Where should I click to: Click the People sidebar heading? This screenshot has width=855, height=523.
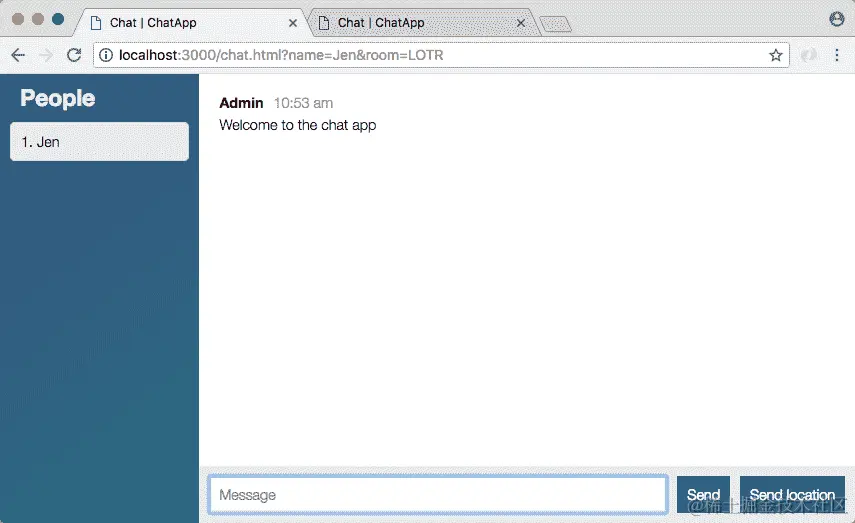pos(58,98)
